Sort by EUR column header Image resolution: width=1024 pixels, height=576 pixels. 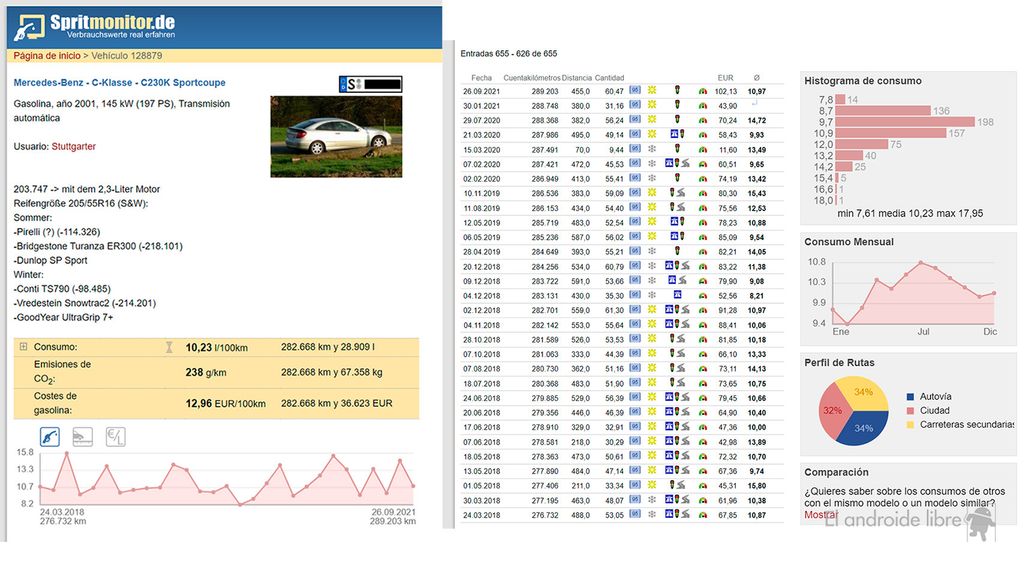point(726,78)
